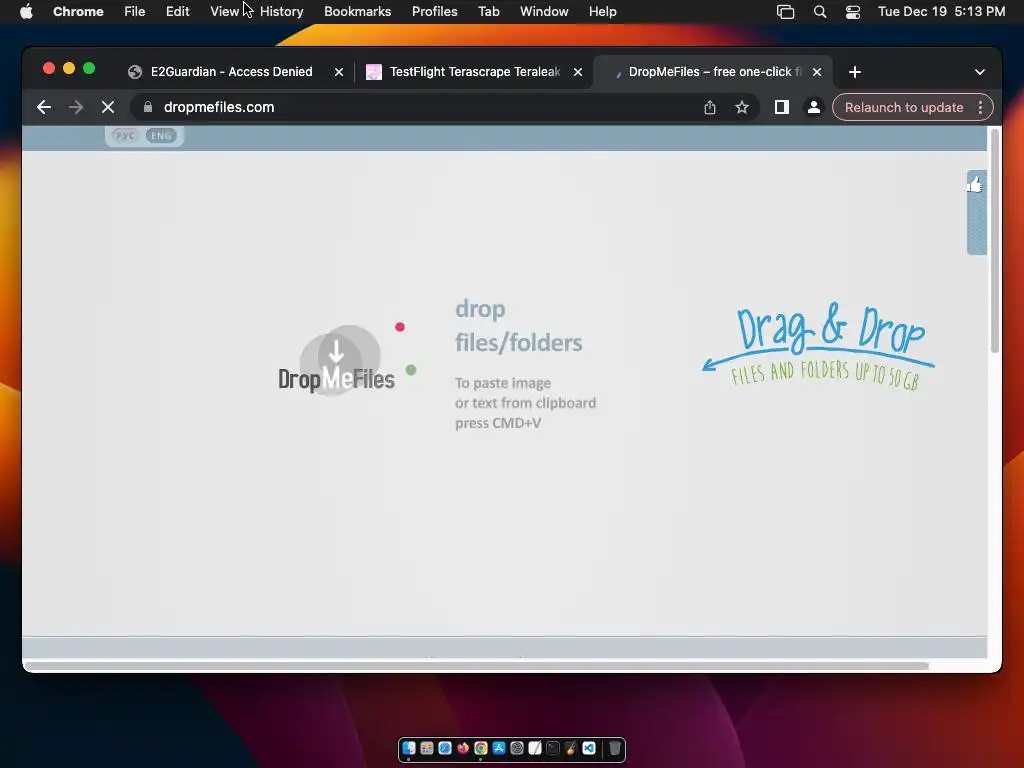
Task: Open Chrome side panel
Action: pos(782,107)
